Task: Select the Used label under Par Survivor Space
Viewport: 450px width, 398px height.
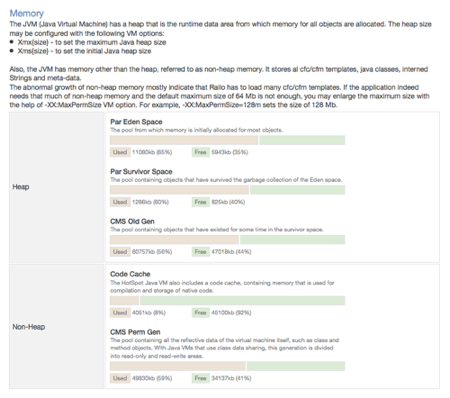Action: (x=120, y=202)
